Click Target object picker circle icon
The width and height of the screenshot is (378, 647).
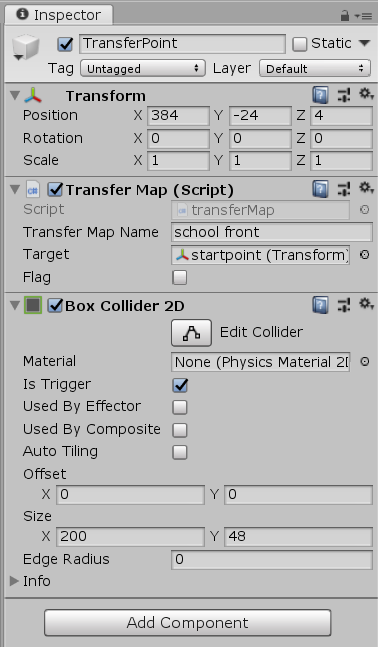coord(364,255)
